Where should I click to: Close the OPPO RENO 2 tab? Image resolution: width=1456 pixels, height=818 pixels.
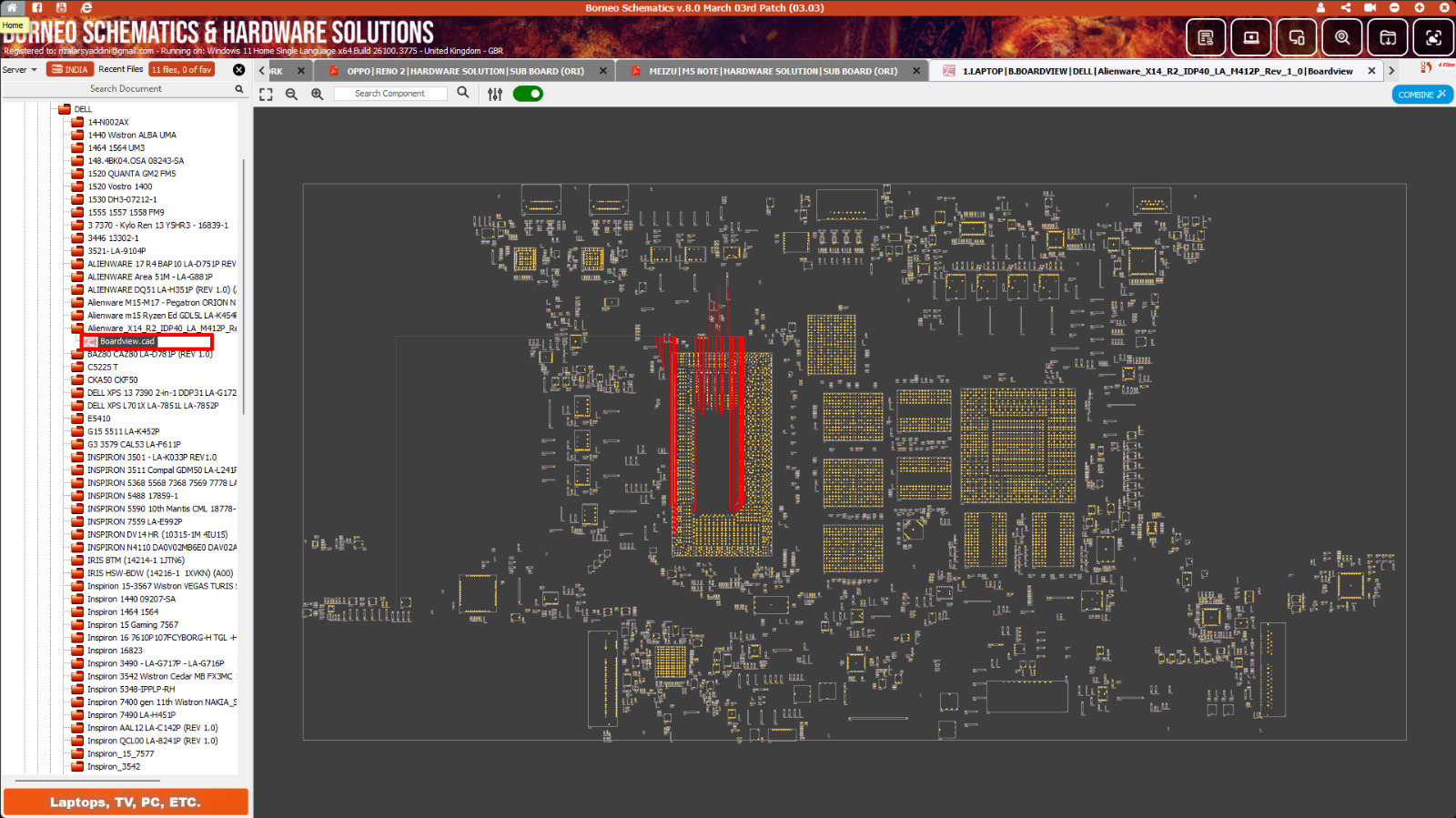click(603, 71)
